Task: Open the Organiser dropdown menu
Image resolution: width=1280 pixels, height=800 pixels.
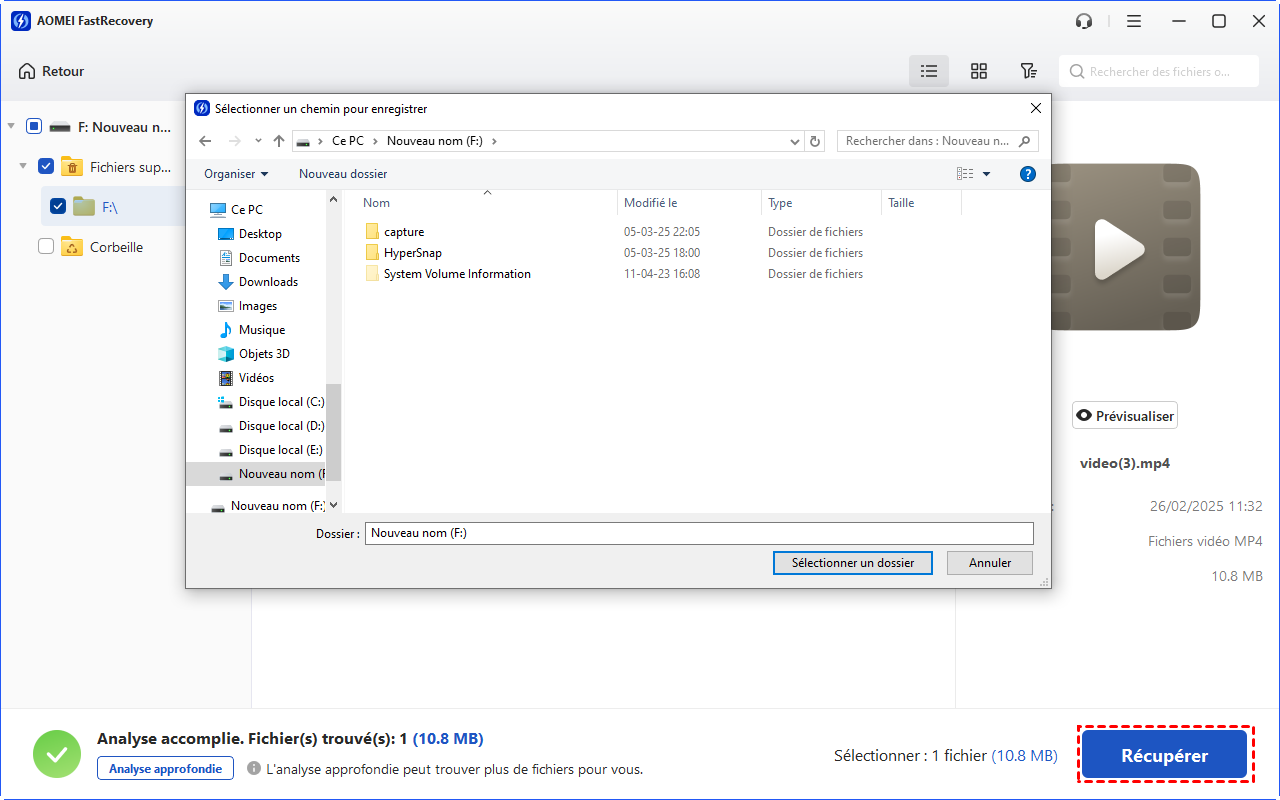Action: click(x=236, y=174)
